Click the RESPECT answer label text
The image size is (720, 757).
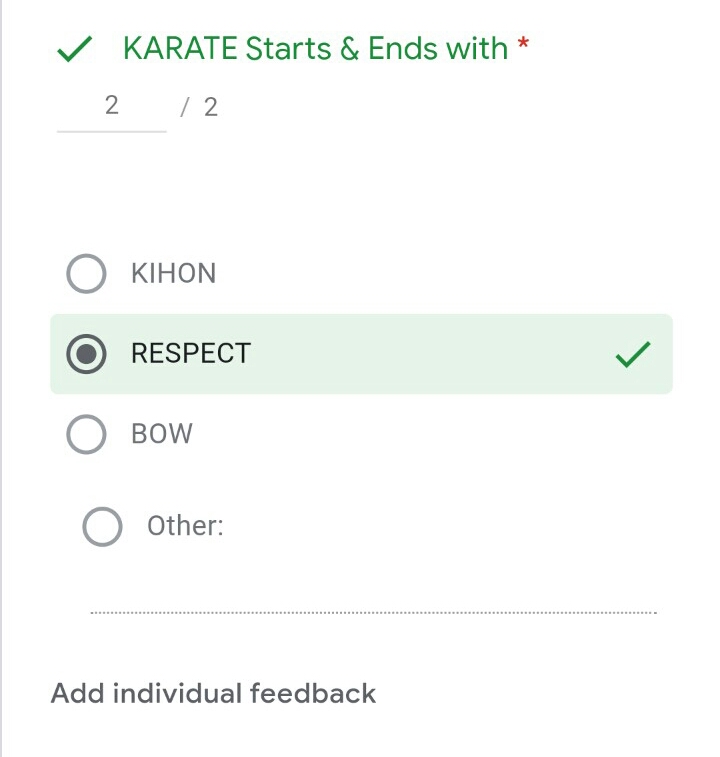[x=190, y=354]
